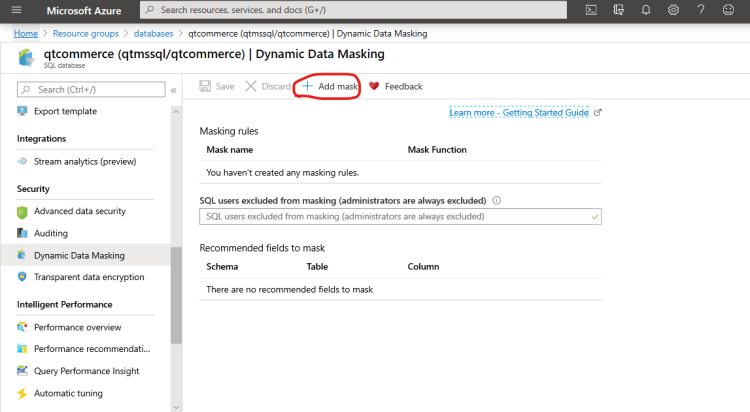Open Auditing menu item

pos(51,233)
